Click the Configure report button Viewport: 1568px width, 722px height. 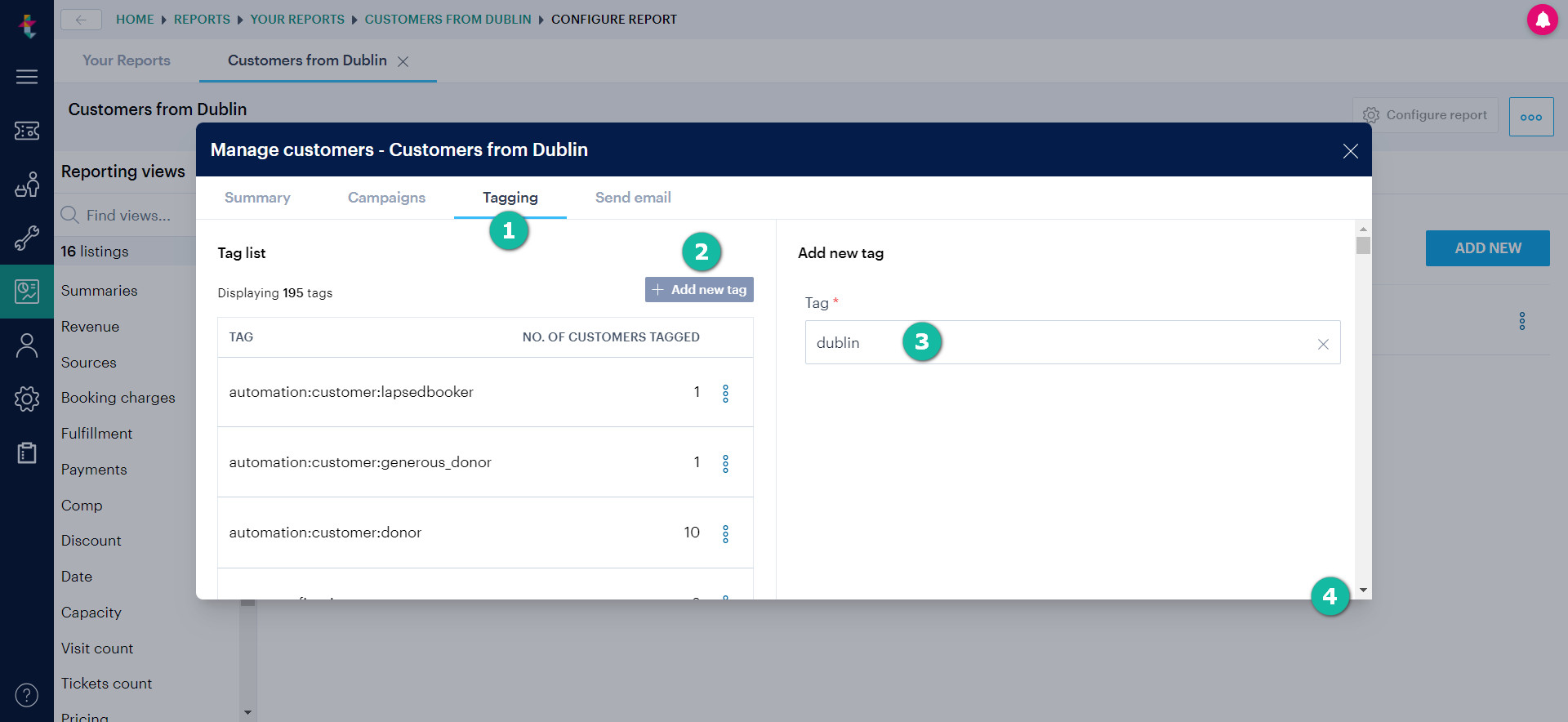tap(1425, 115)
